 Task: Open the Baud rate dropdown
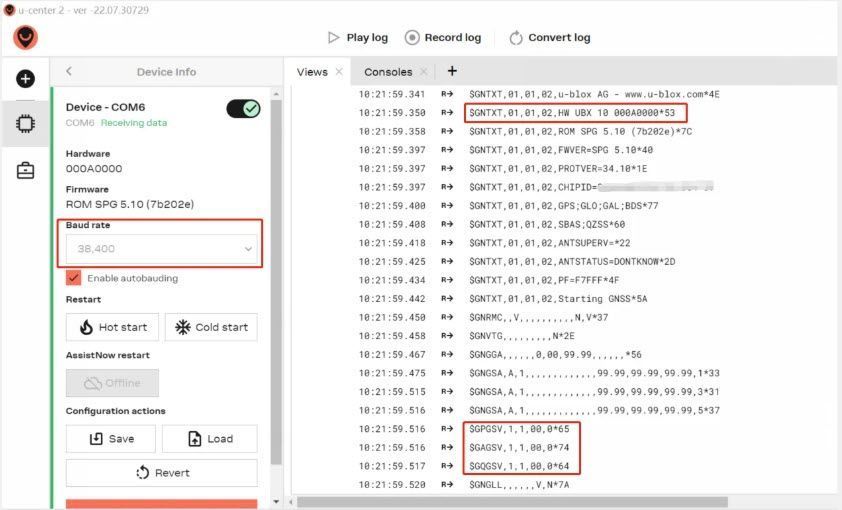(x=161, y=249)
